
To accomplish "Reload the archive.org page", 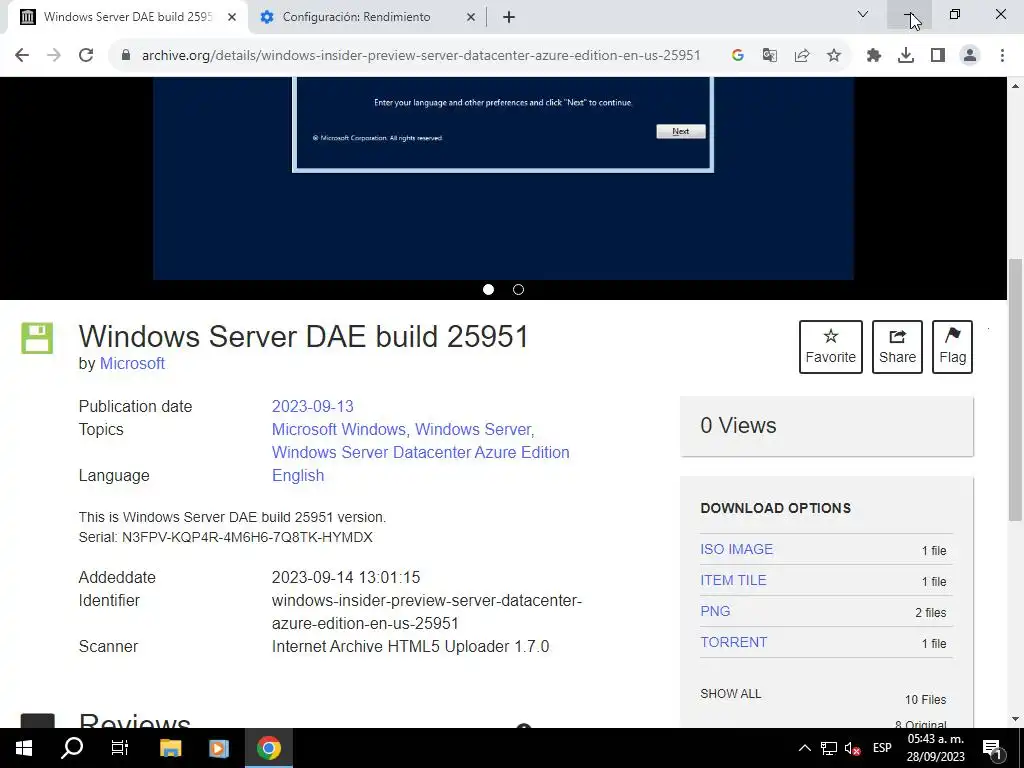I will click(x=86, y=56).
